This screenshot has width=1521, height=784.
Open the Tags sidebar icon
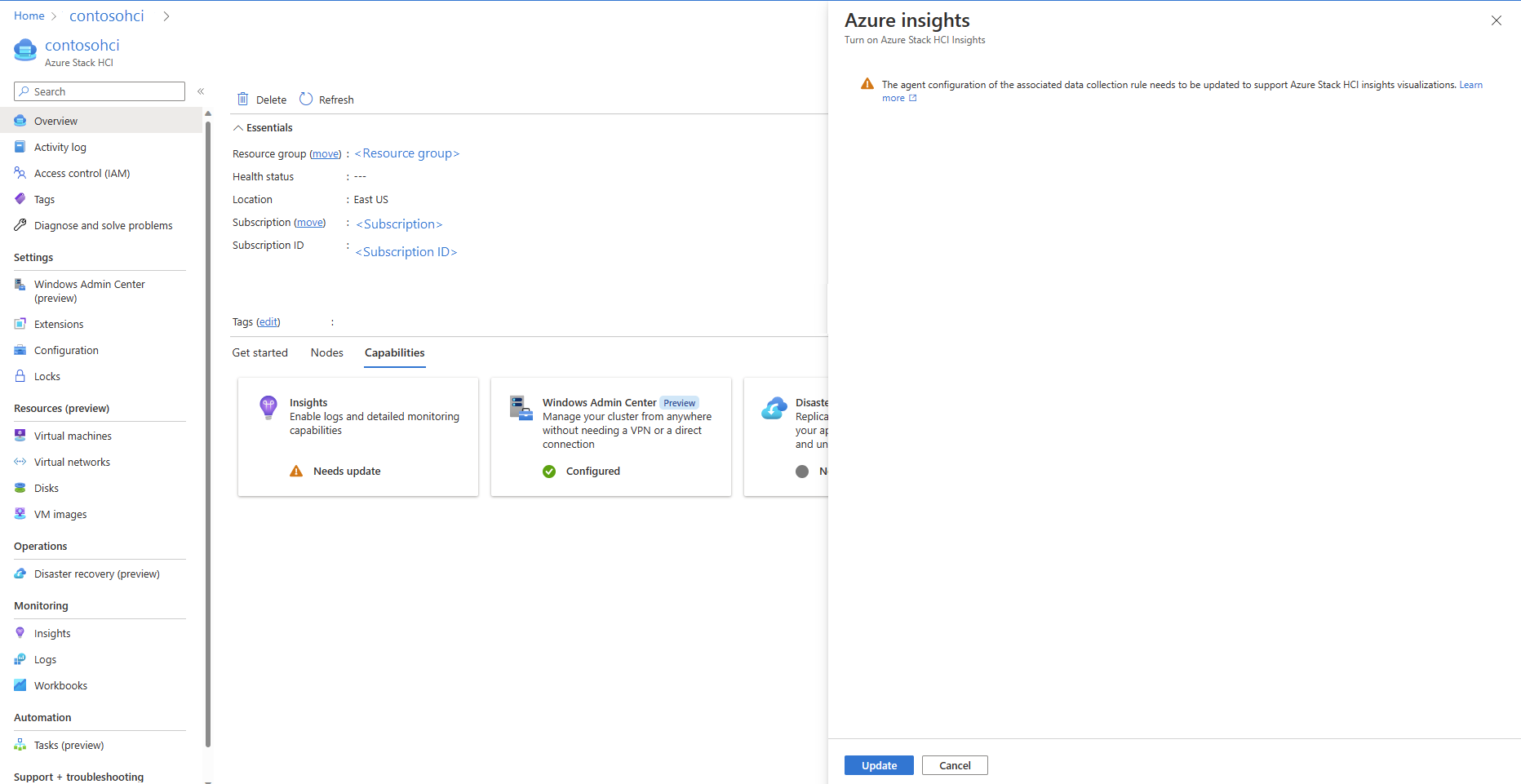tap(20, 199)
